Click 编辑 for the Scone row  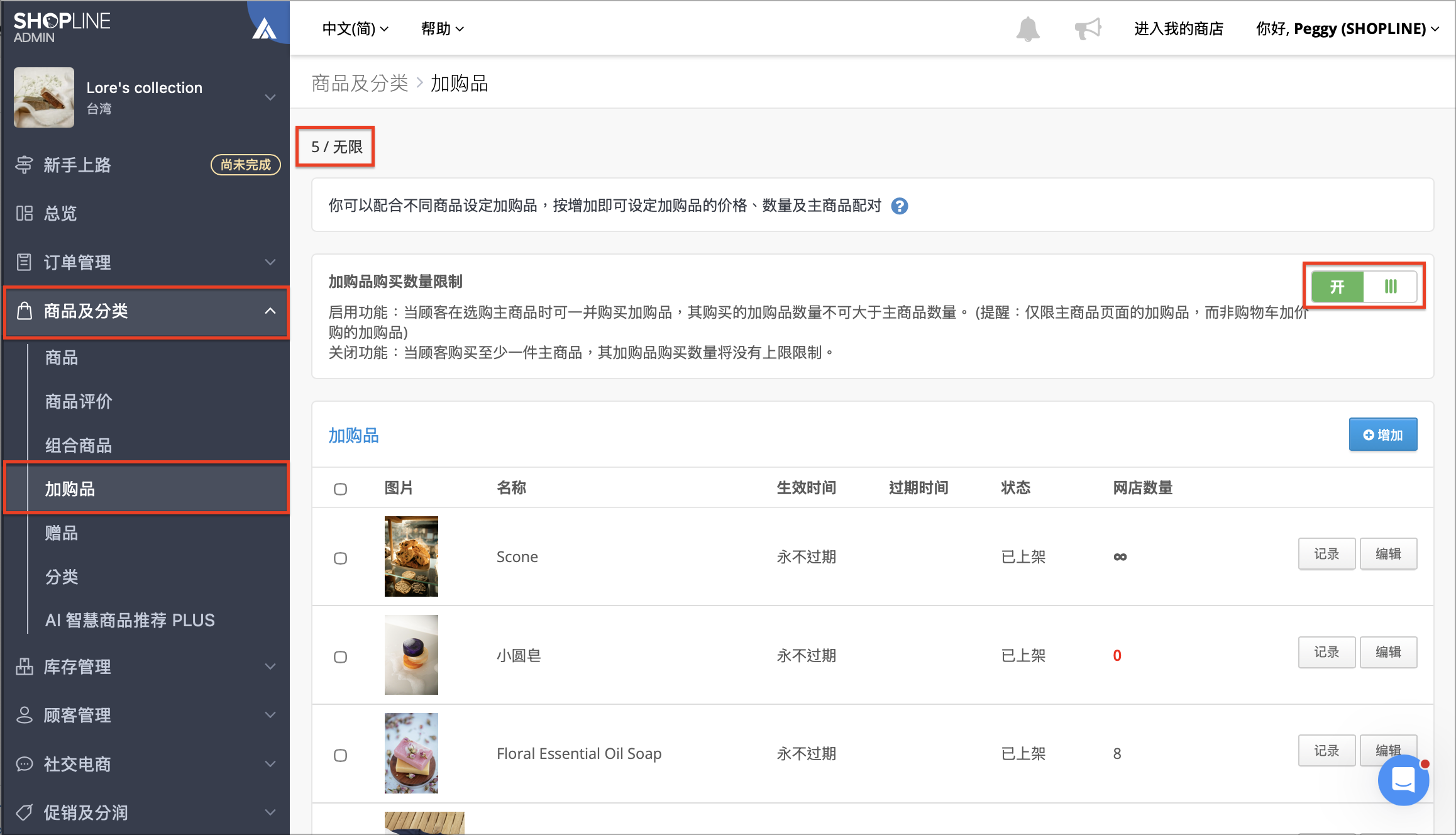[1388, 554]
